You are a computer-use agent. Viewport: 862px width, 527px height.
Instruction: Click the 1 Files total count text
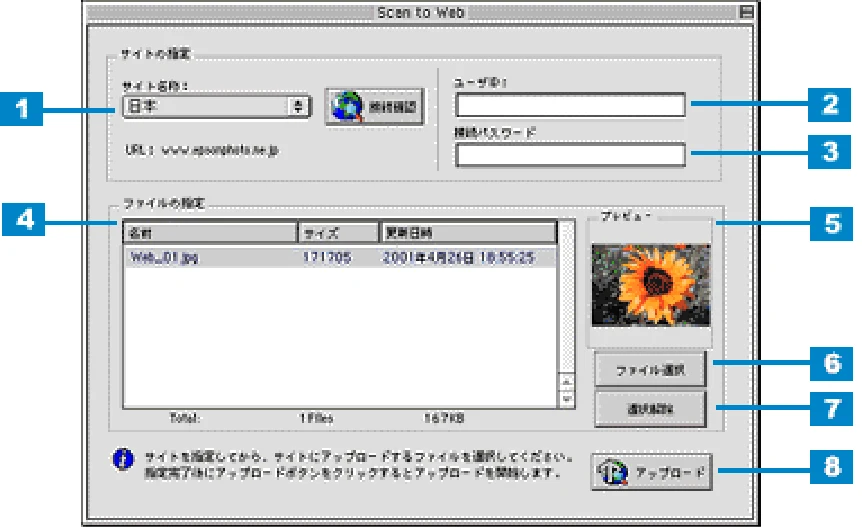[x=316, y=418]
